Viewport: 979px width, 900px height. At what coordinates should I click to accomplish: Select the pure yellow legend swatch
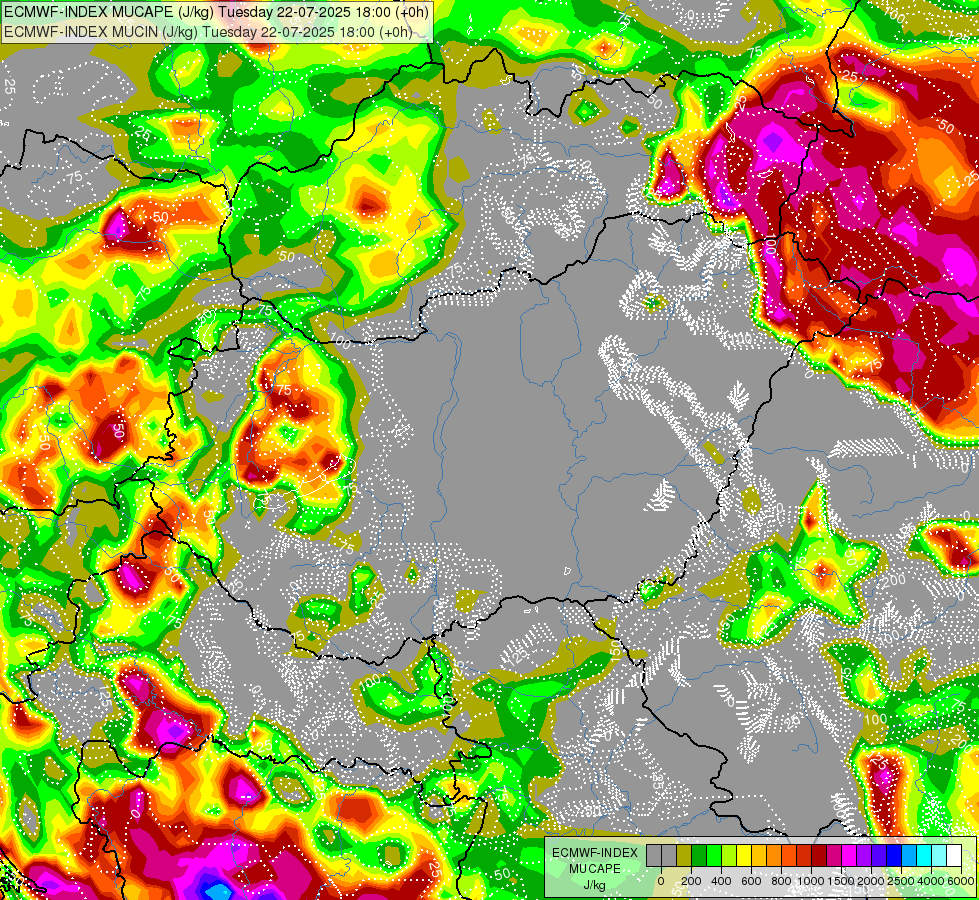pyautogui.click(x=744, y=855)
